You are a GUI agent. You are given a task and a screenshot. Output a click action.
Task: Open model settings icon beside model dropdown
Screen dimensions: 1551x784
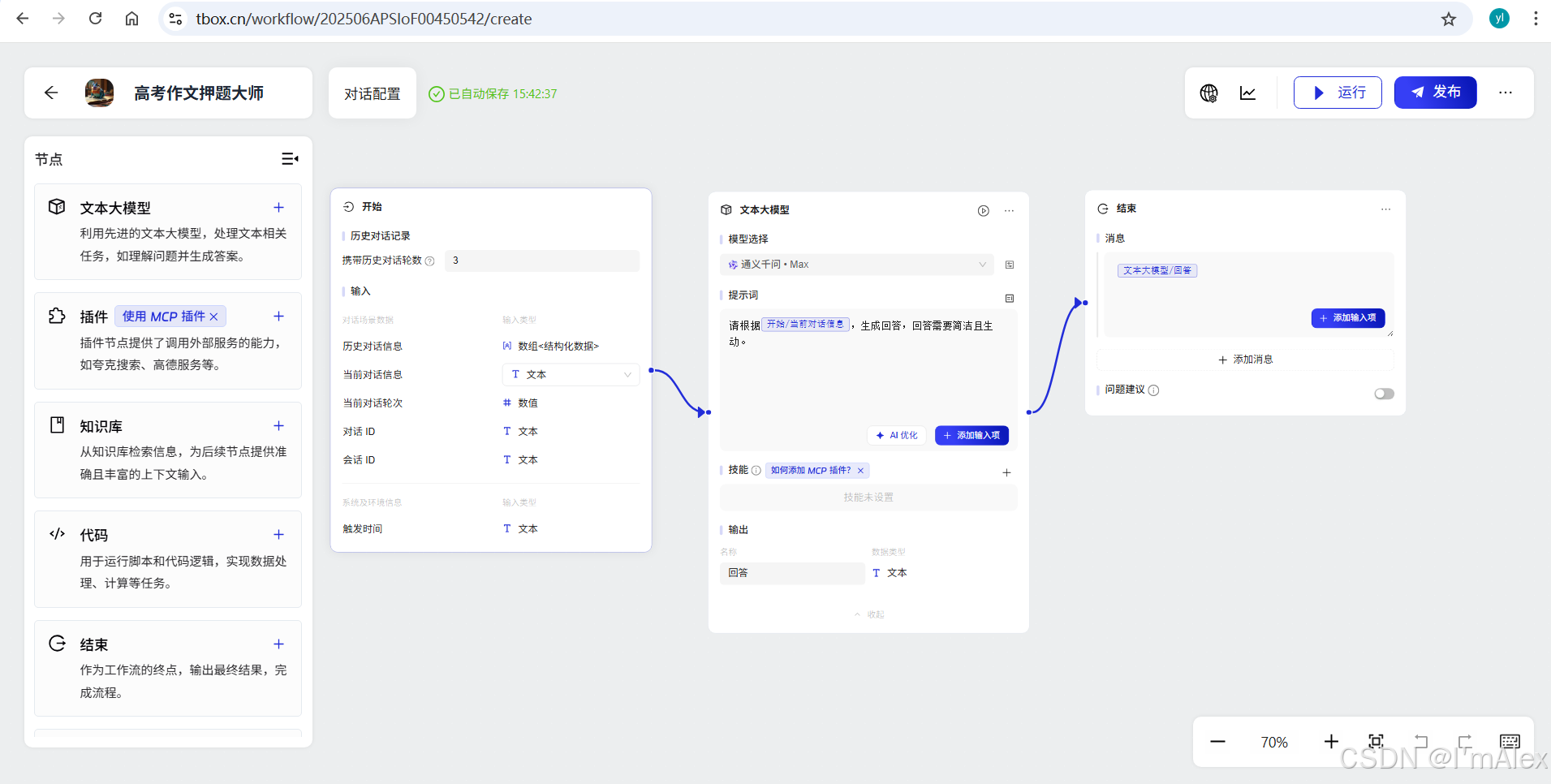pos(1010,265)
